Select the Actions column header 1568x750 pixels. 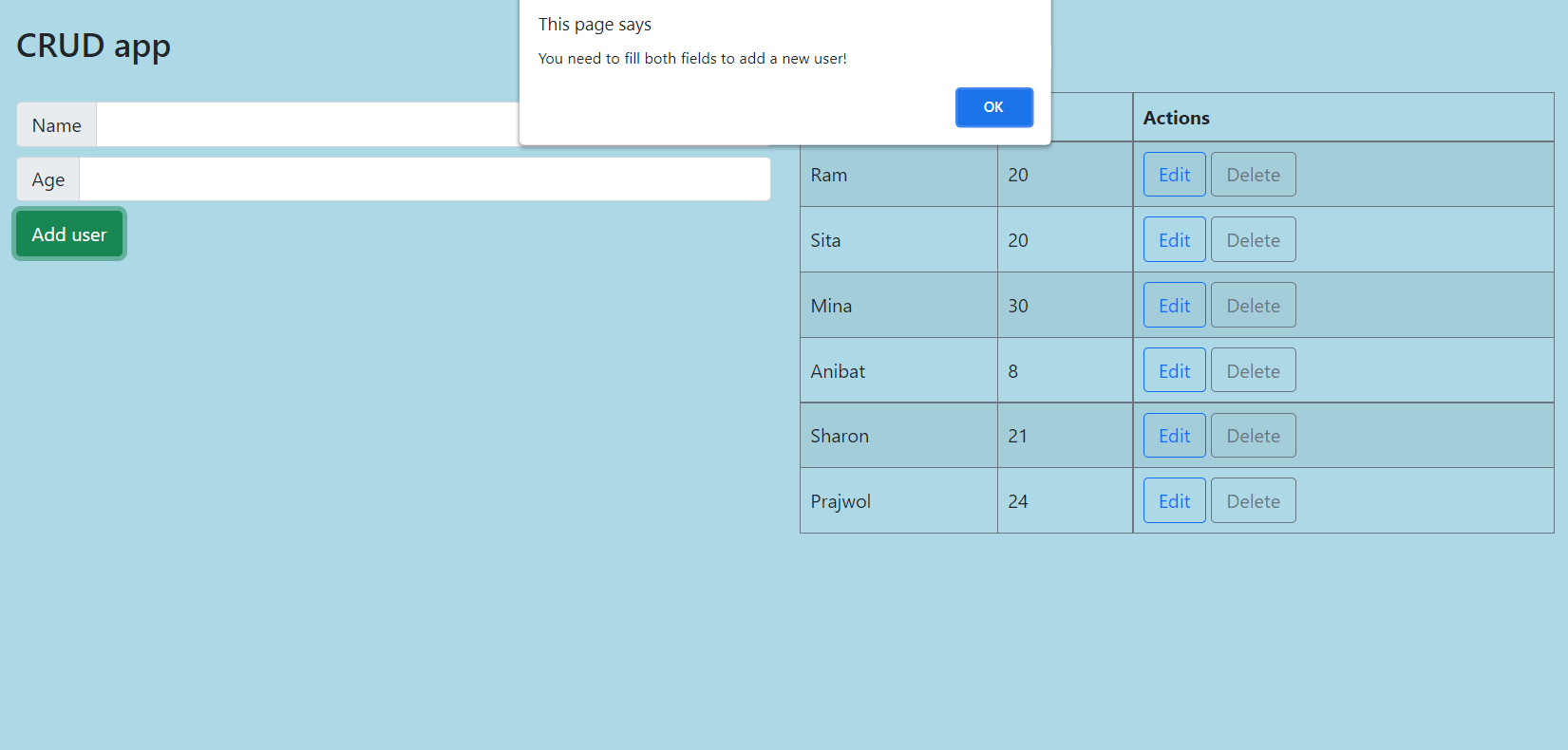1177,118
